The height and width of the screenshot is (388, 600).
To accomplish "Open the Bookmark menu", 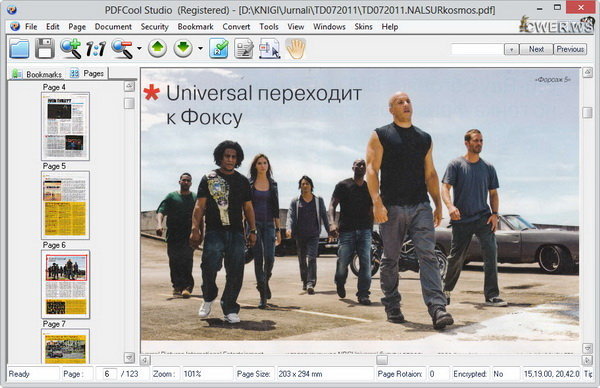I will coord(195,27).
